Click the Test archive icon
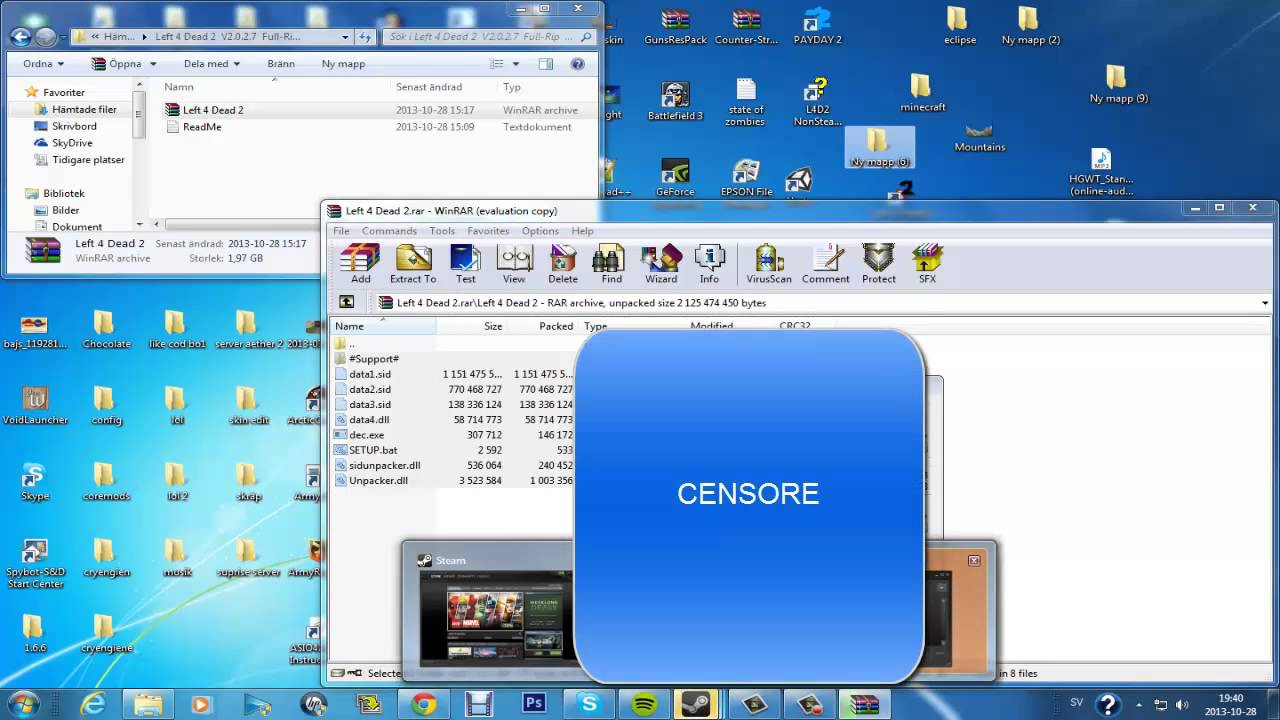 (x=466, y=264)
